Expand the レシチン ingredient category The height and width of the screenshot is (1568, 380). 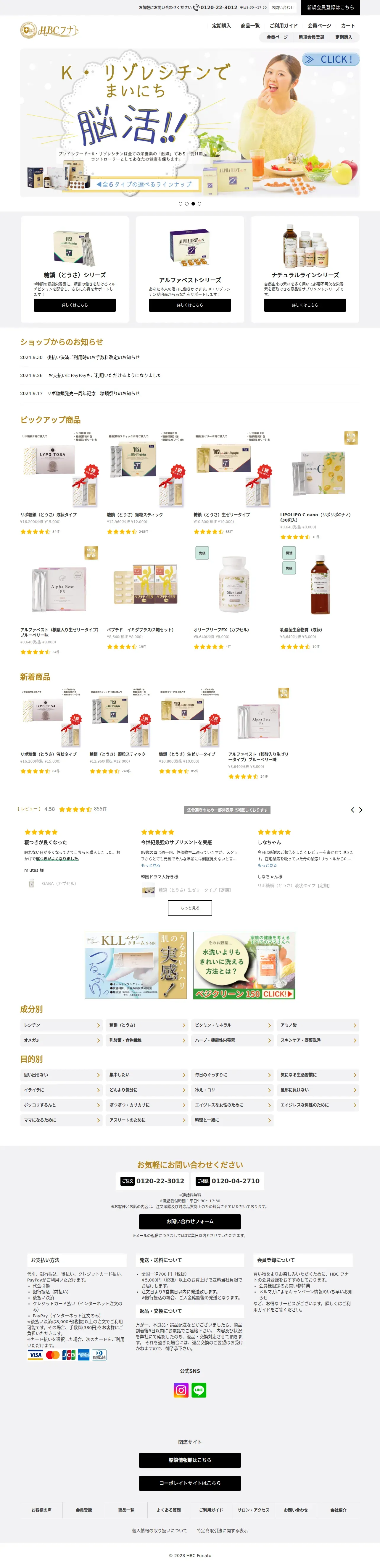point(61,1025)
